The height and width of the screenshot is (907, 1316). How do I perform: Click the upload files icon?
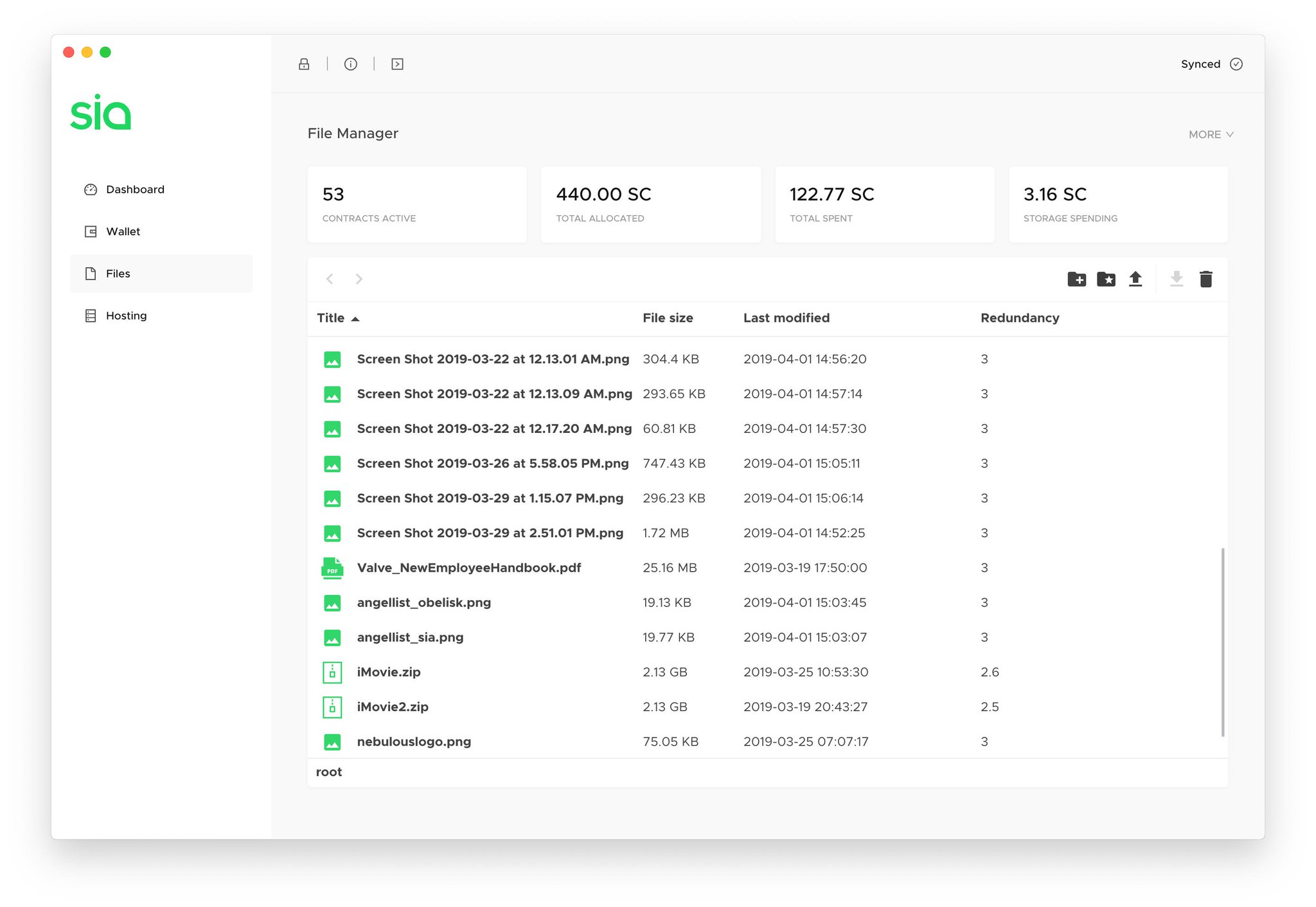click(x=1135, y=280)
